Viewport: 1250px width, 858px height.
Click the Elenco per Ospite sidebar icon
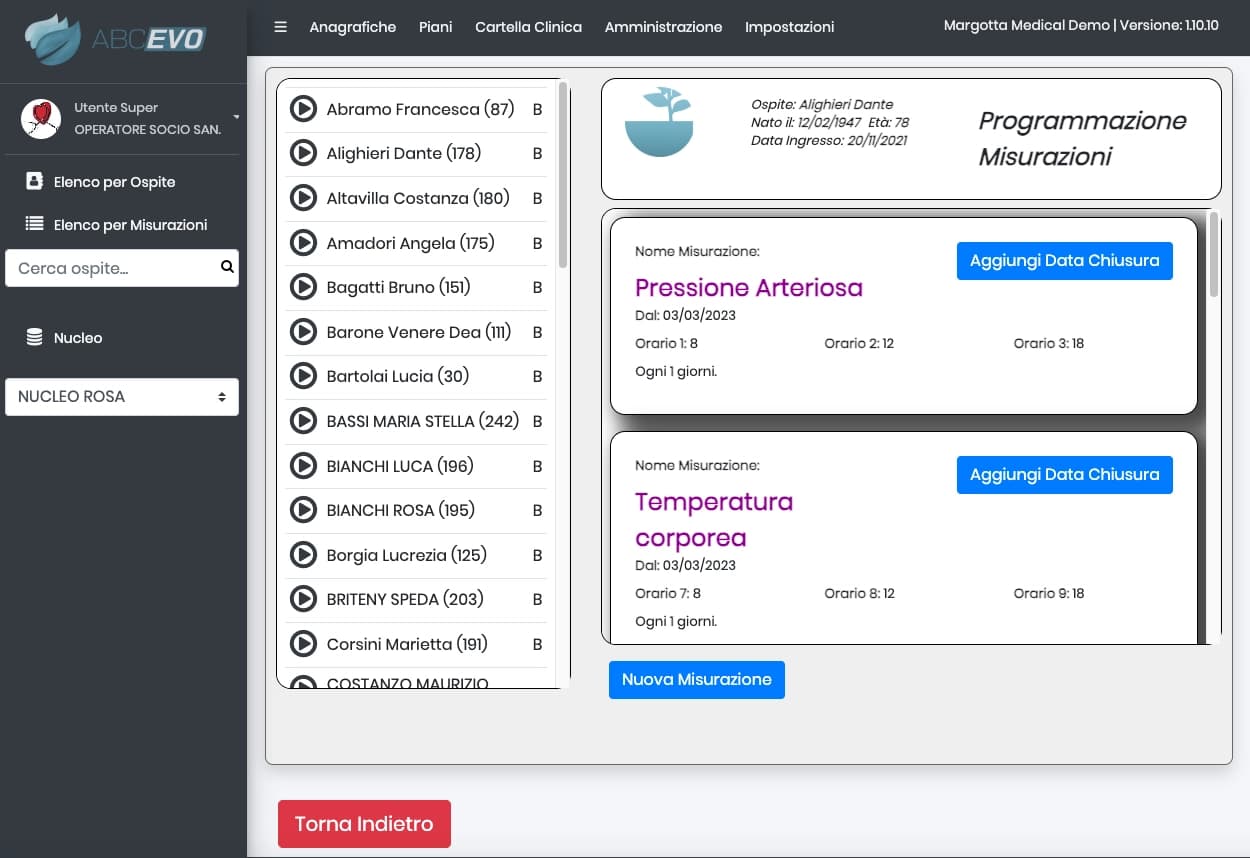point(35,181)
